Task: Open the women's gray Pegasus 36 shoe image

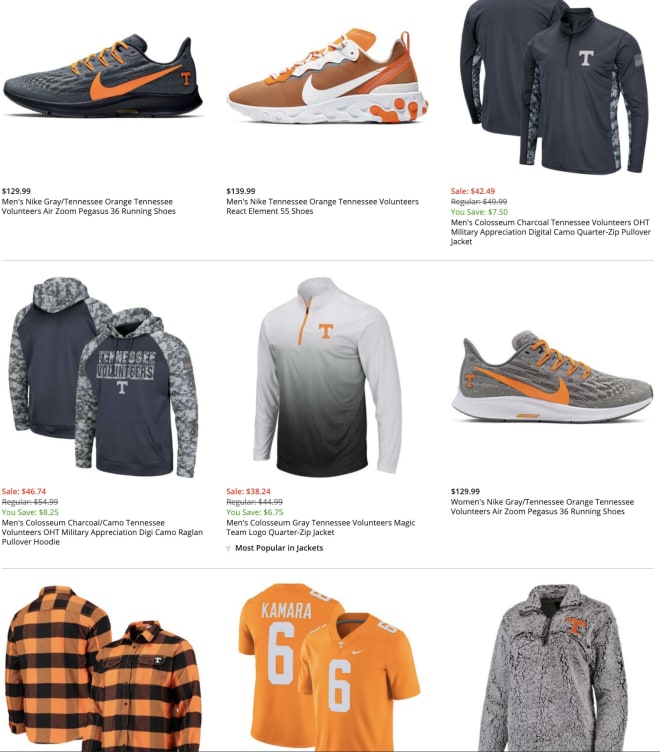Action: (552, 377)
